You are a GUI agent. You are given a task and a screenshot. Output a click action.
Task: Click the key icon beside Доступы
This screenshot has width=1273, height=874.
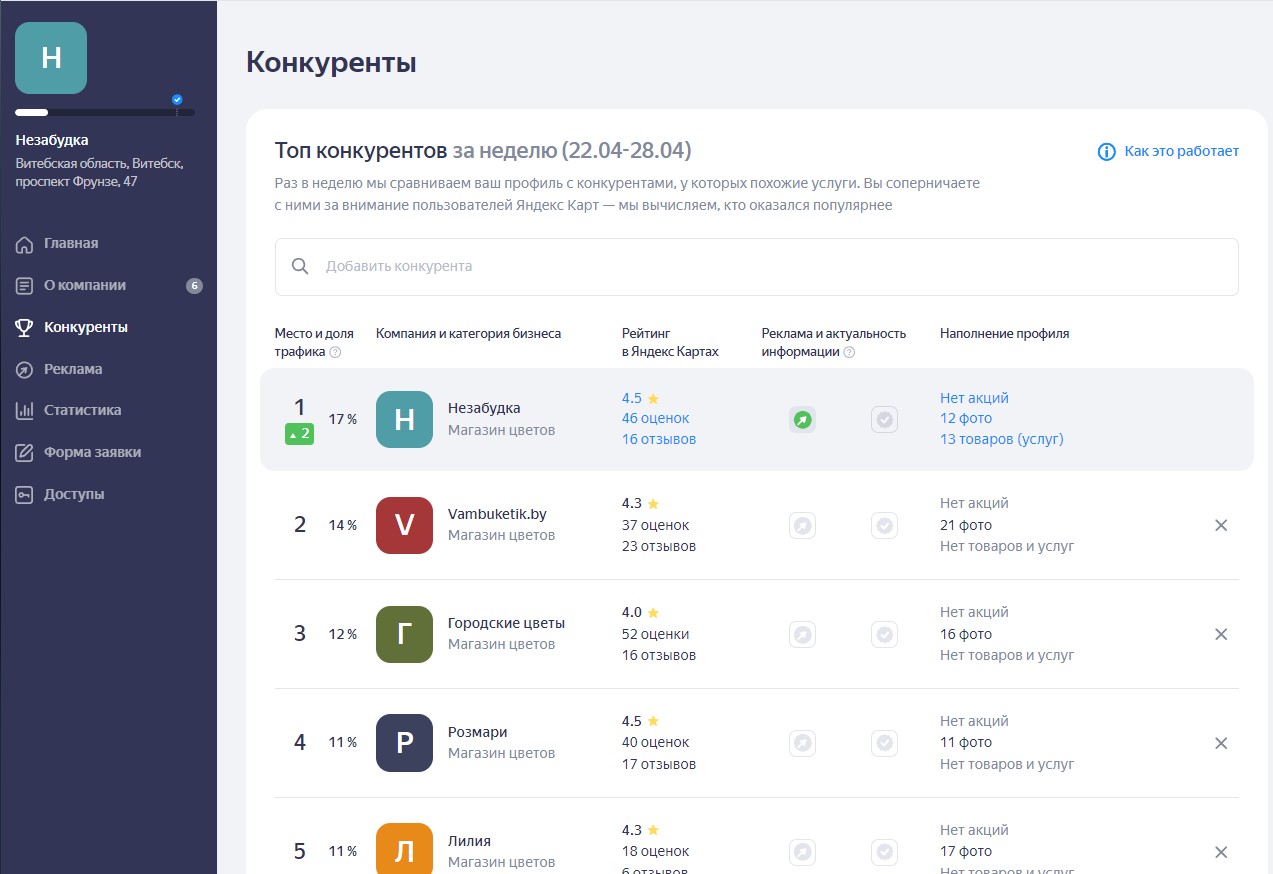pos(25,494)
